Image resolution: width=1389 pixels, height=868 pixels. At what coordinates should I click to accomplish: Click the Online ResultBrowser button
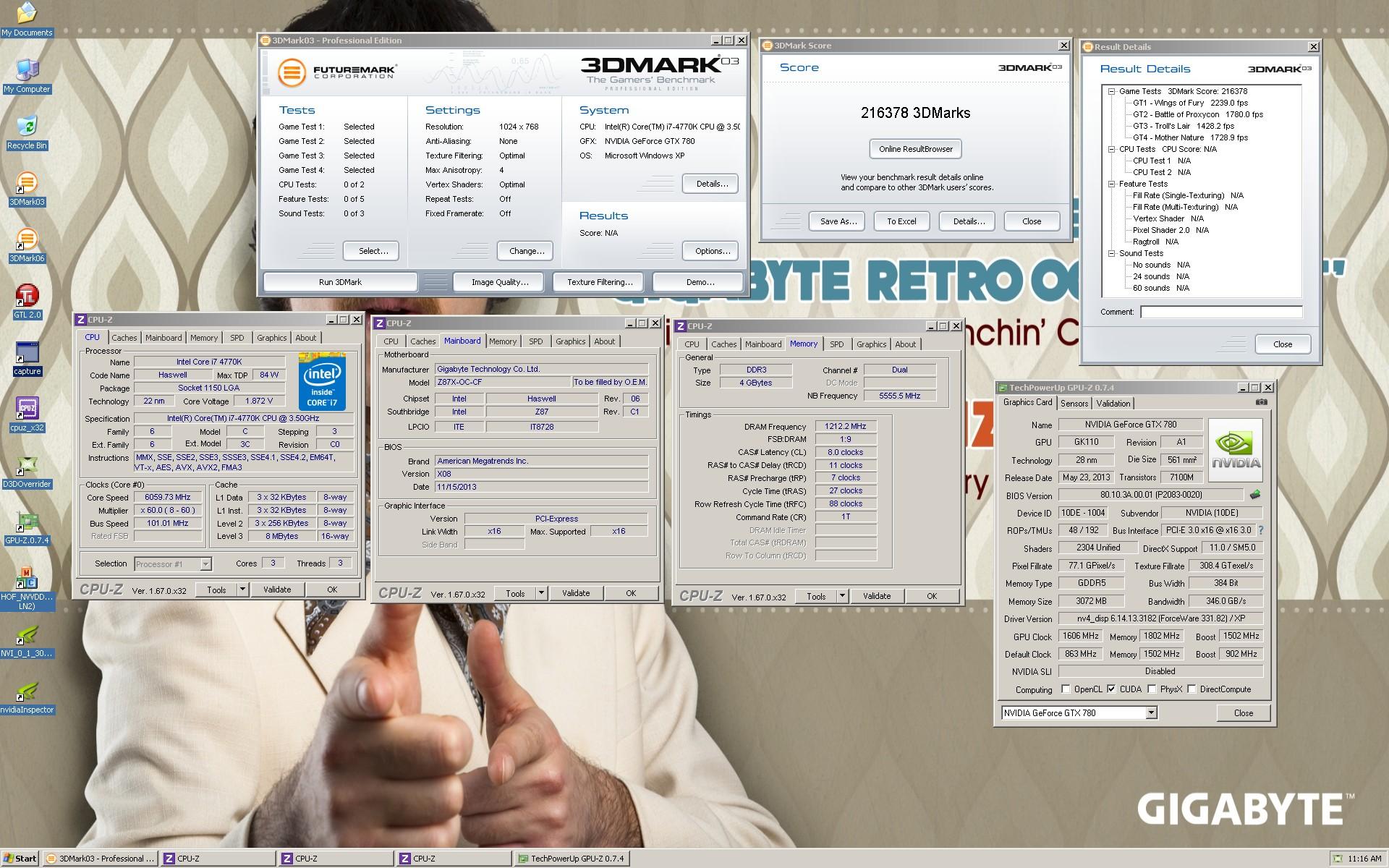916,149
